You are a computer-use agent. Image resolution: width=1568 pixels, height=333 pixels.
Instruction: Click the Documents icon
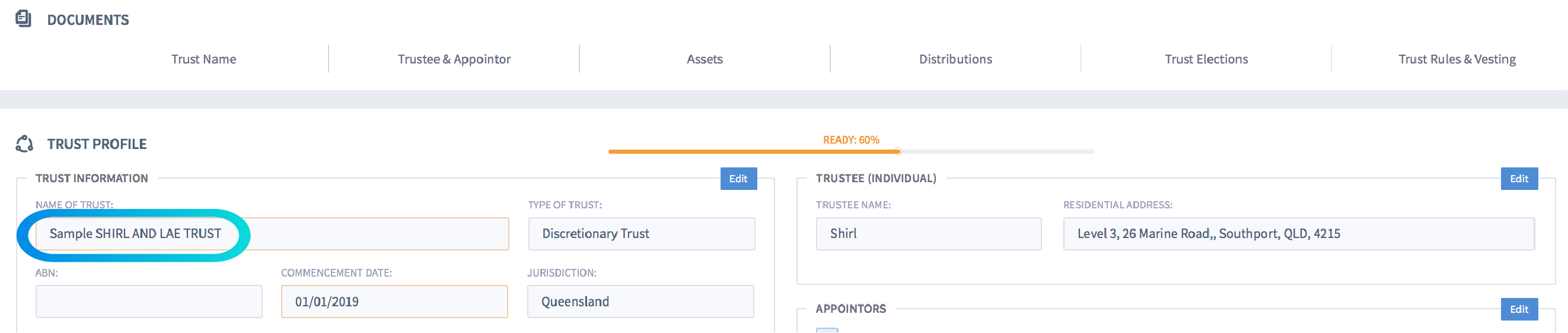coord(23,19)
